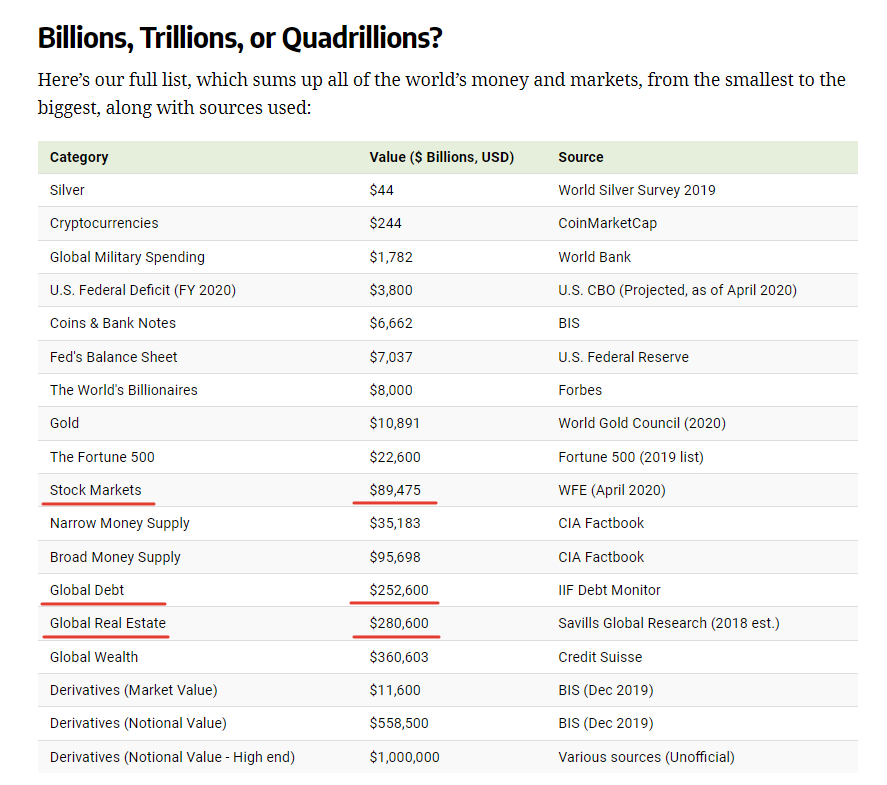The height and width of the screenshot is (785, 887).
Task: Click the underlined Global Debt label
Action: (87, 590)
